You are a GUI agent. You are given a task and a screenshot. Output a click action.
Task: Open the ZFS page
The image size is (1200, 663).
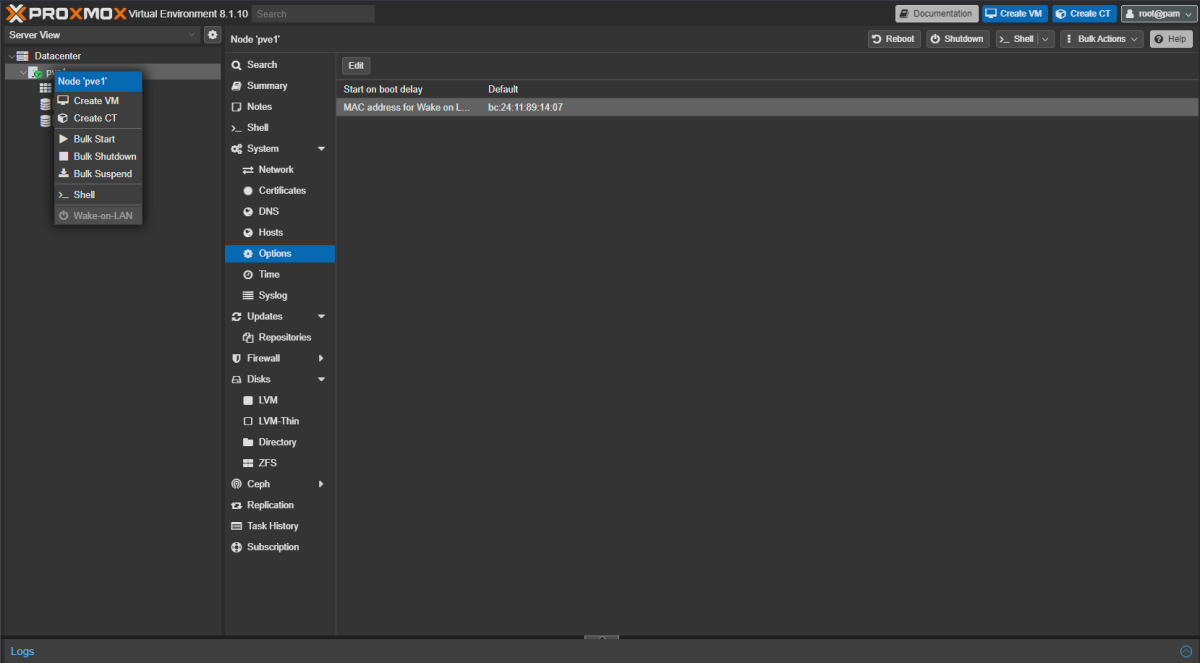[280, 463]
